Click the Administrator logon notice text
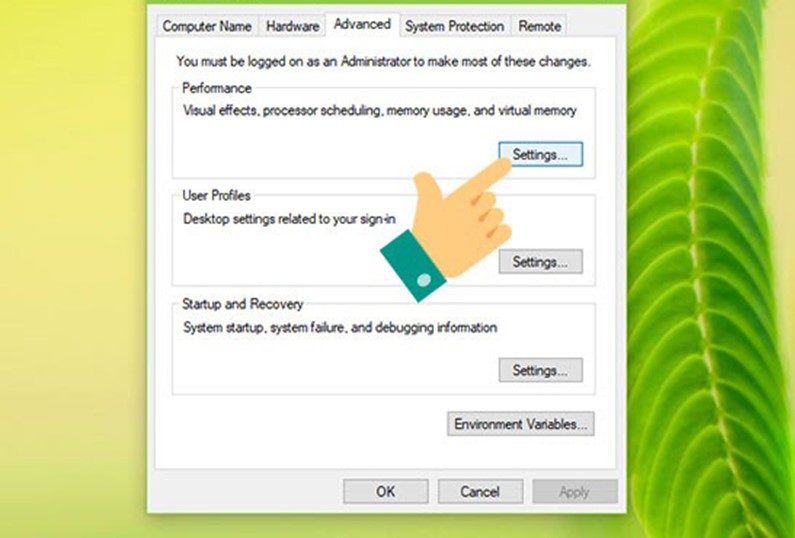795x538 pixels. [383, 61]
